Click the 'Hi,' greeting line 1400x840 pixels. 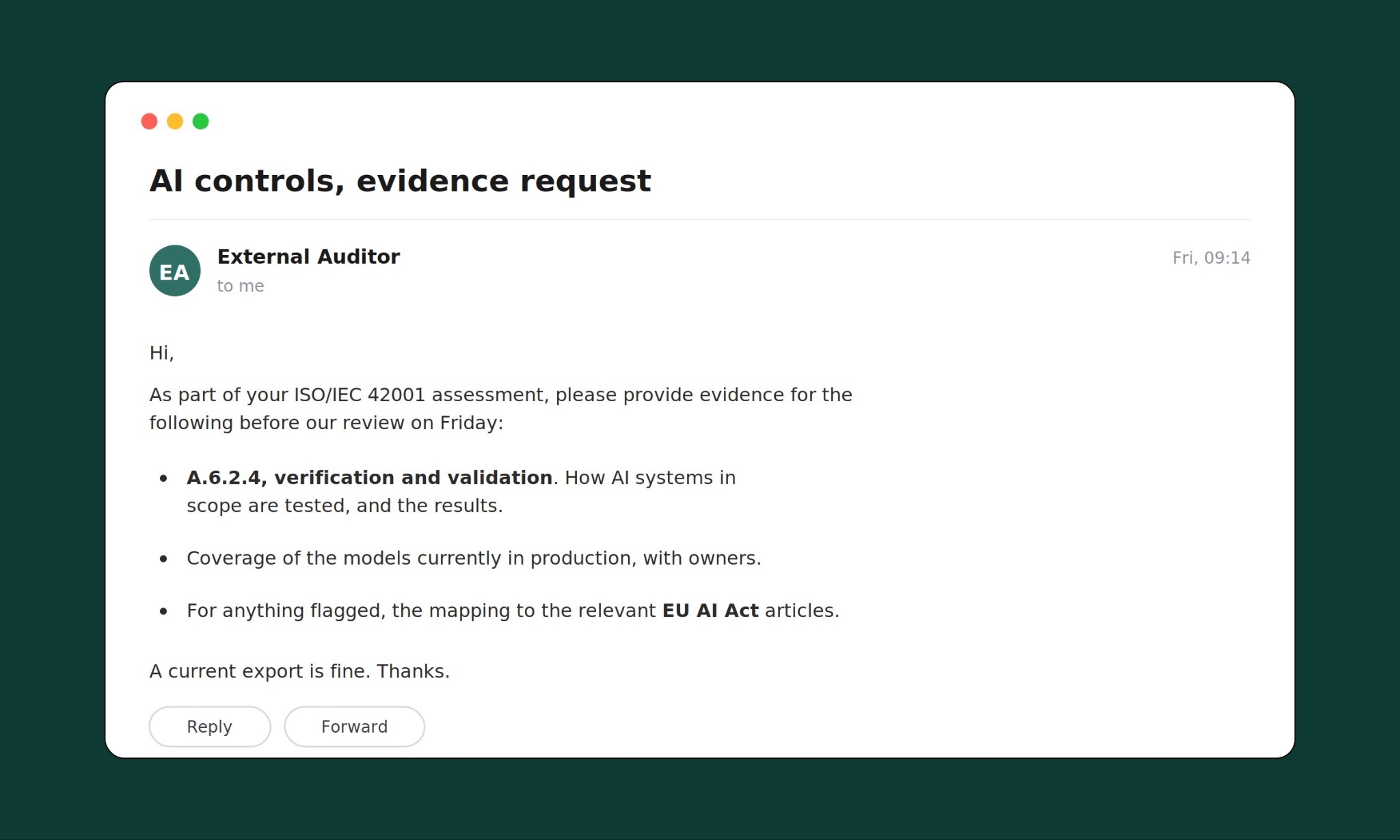point(162,353)
